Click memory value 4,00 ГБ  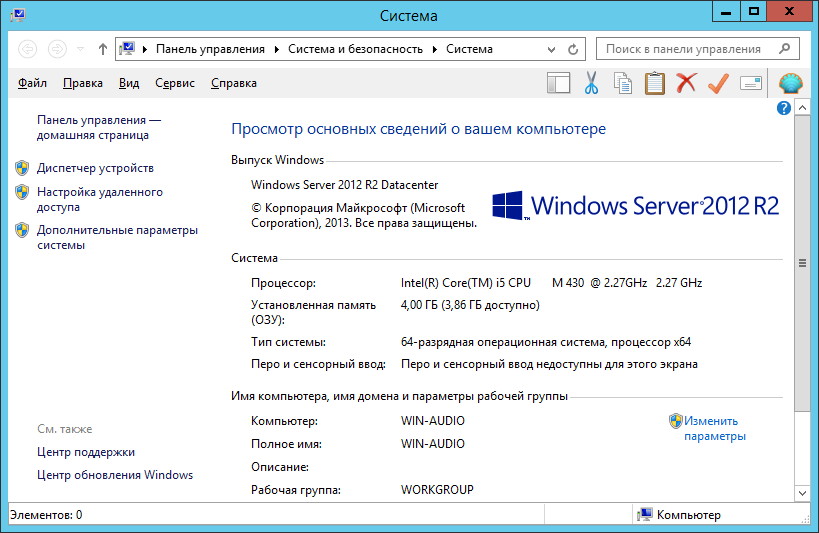(470, 305)
